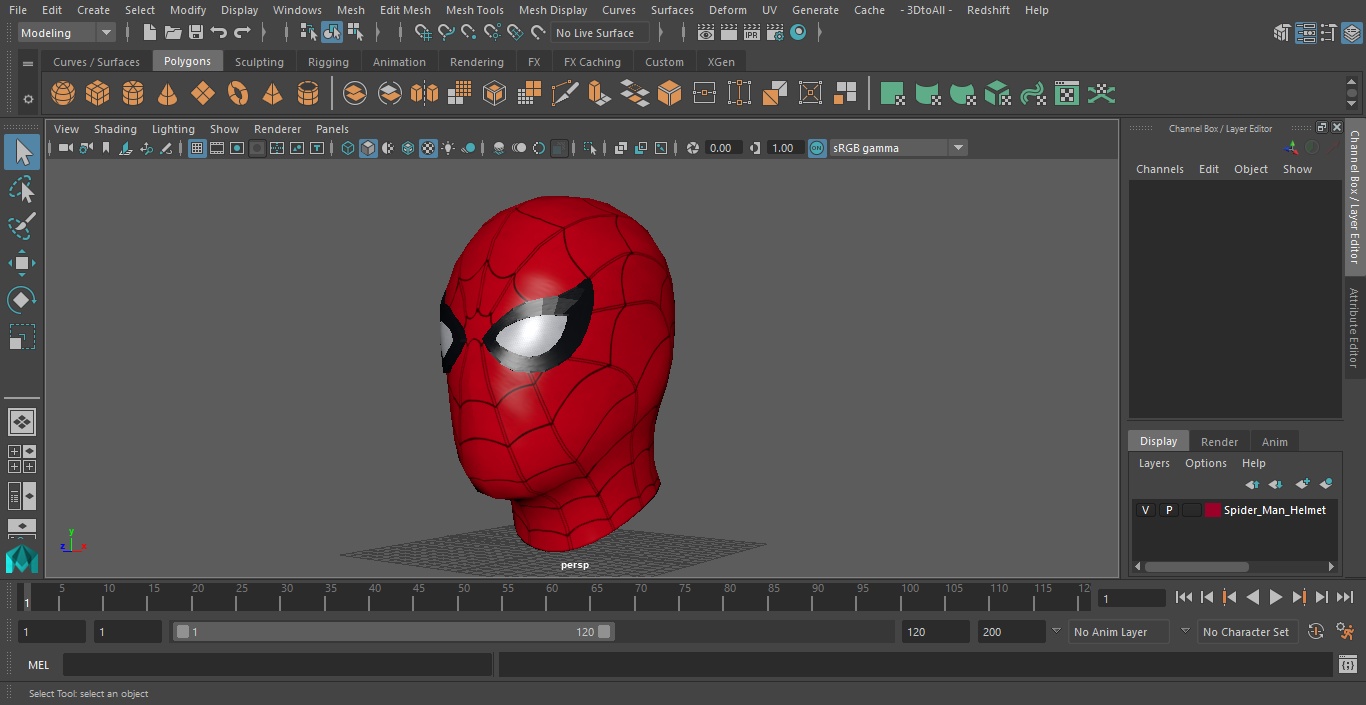Click shelf settings gear icon
Screen dimensions: 1366x705
click(x=28, y=99)
